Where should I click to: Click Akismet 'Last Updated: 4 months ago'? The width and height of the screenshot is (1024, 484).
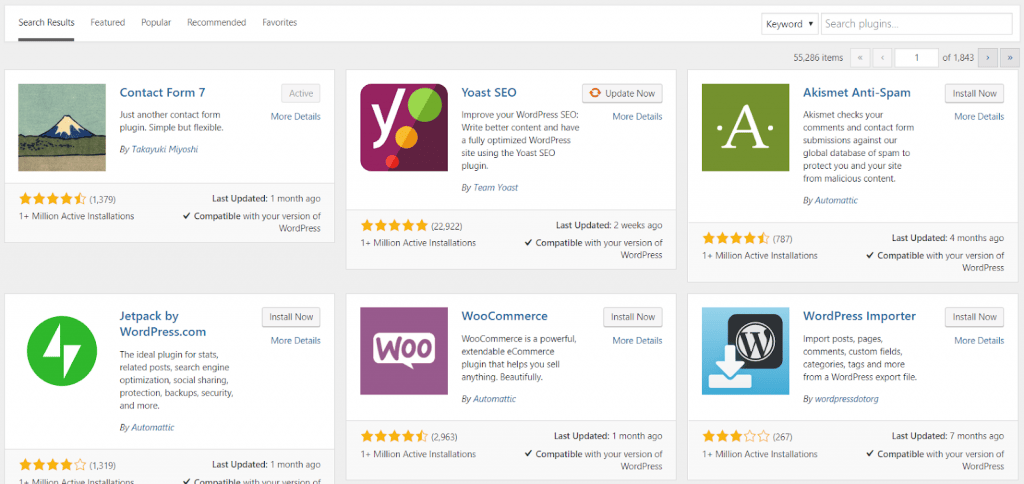coord(948,238)
